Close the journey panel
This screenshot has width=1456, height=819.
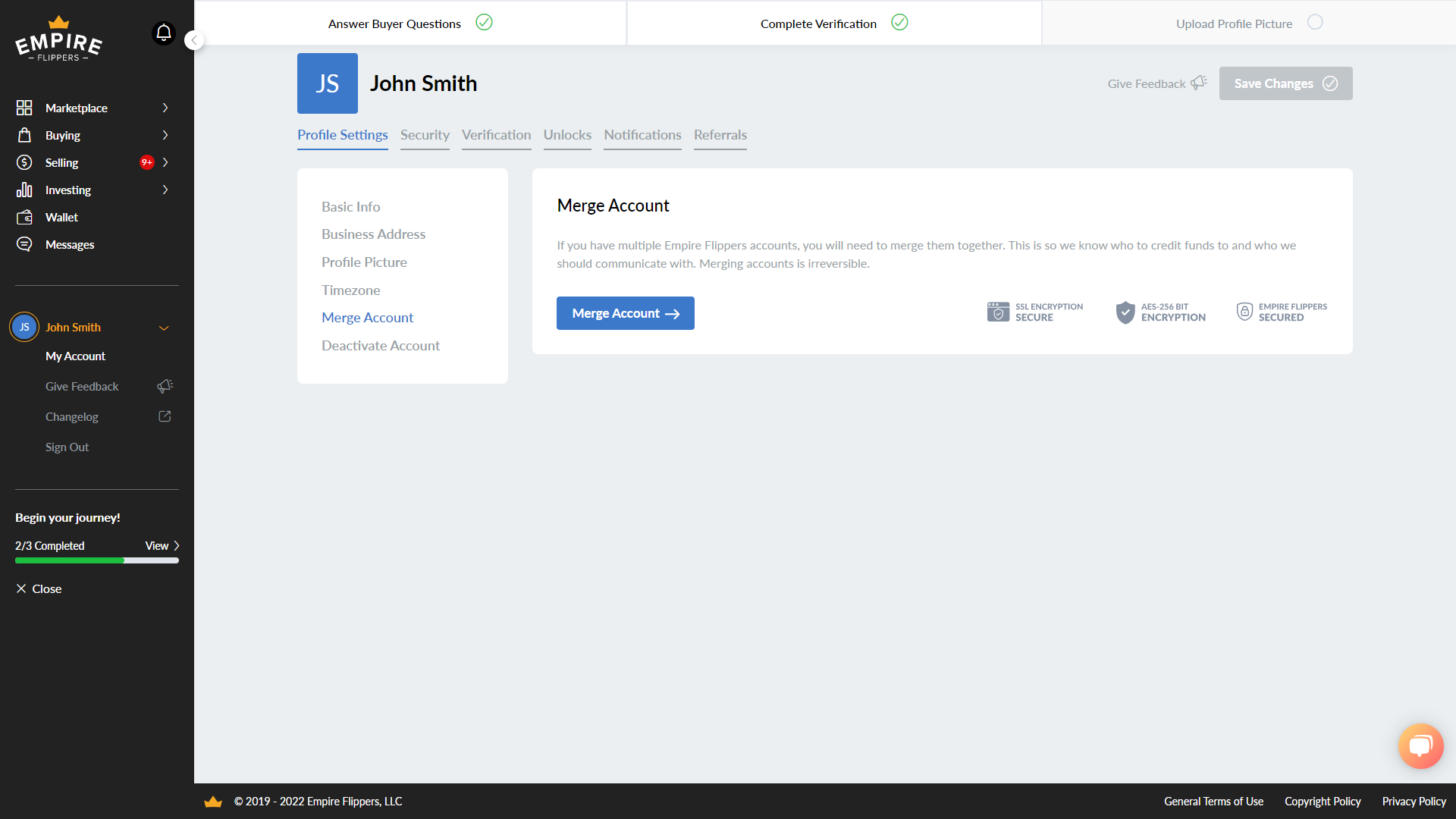click(39, 588)
